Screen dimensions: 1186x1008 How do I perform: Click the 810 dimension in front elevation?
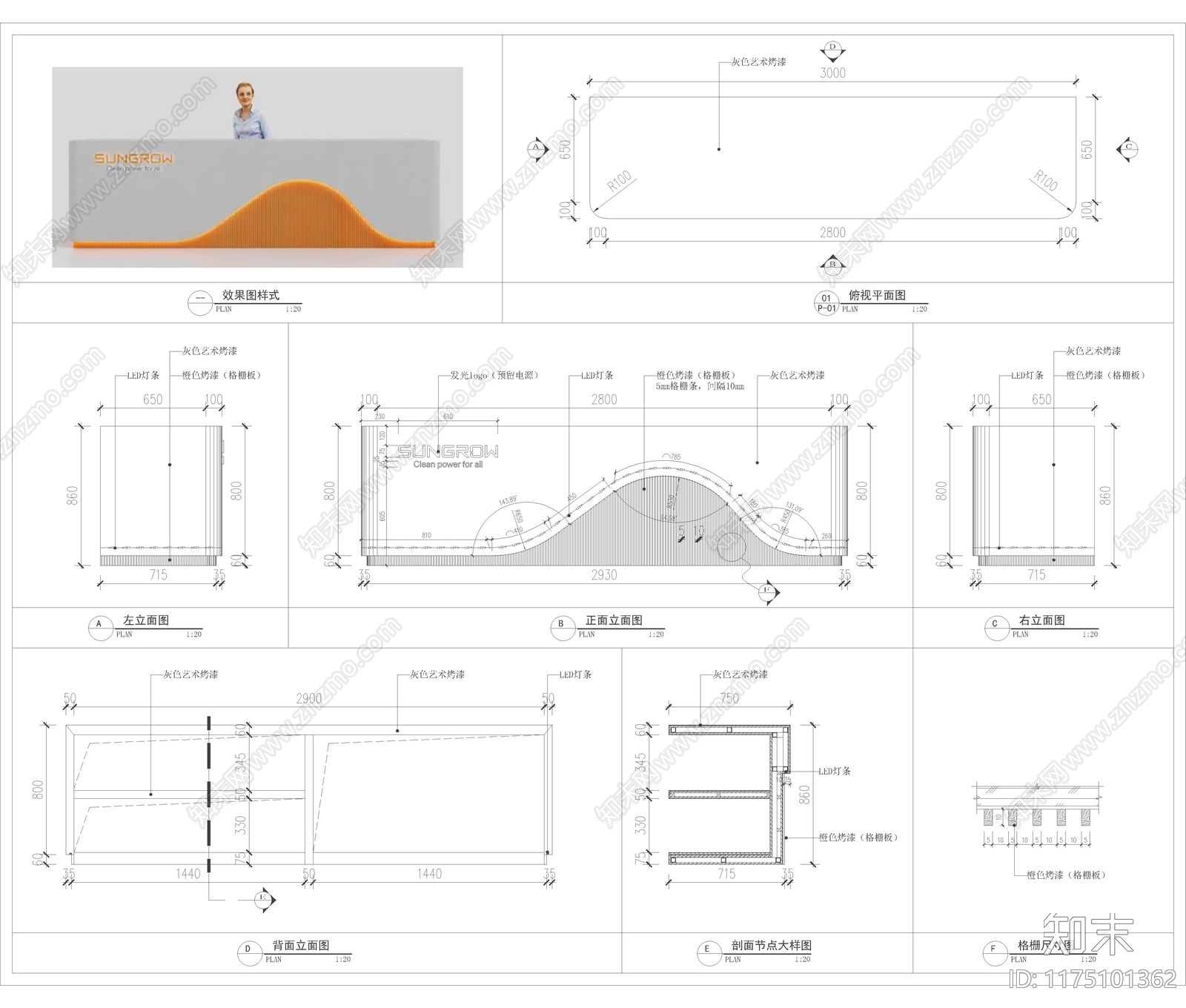(x=426, y=535)
